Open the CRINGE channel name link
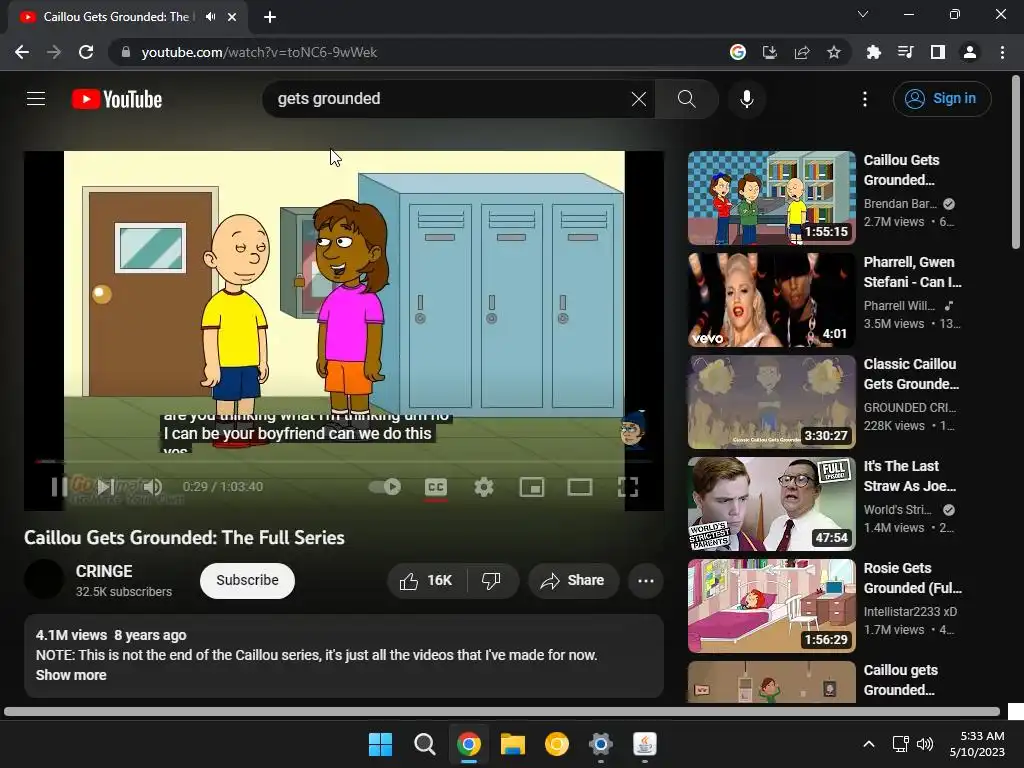 coord(104,571)
